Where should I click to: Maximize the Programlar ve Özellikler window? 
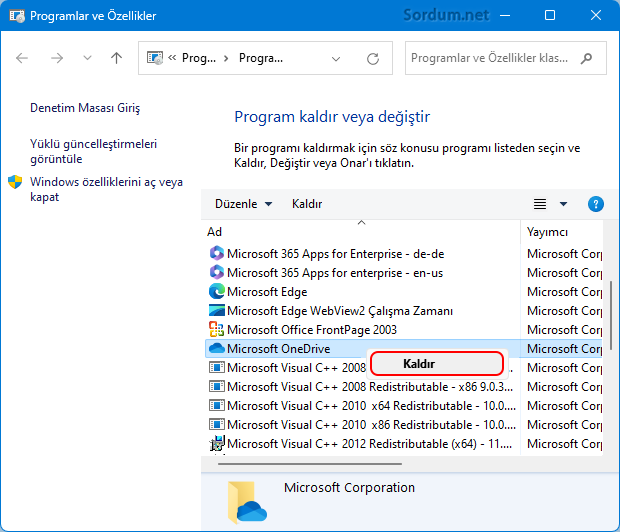pyautogui.click(x=550, y=15)
